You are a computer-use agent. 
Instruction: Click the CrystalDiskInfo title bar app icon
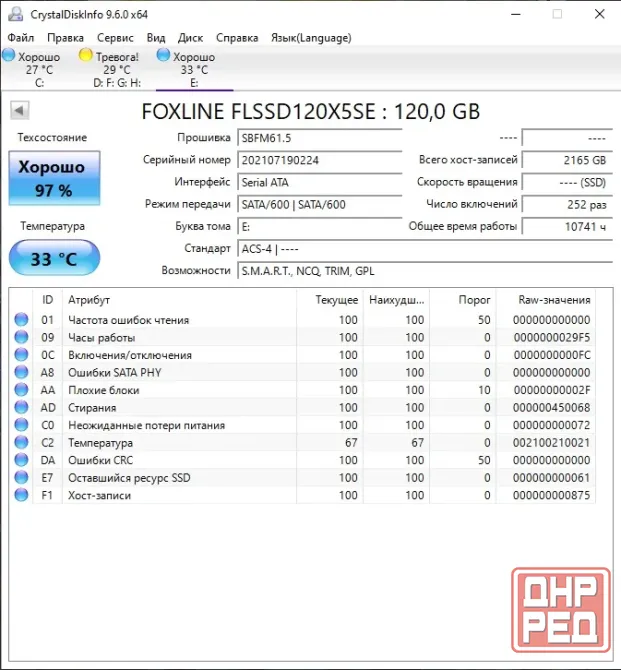tap(16, 14)
